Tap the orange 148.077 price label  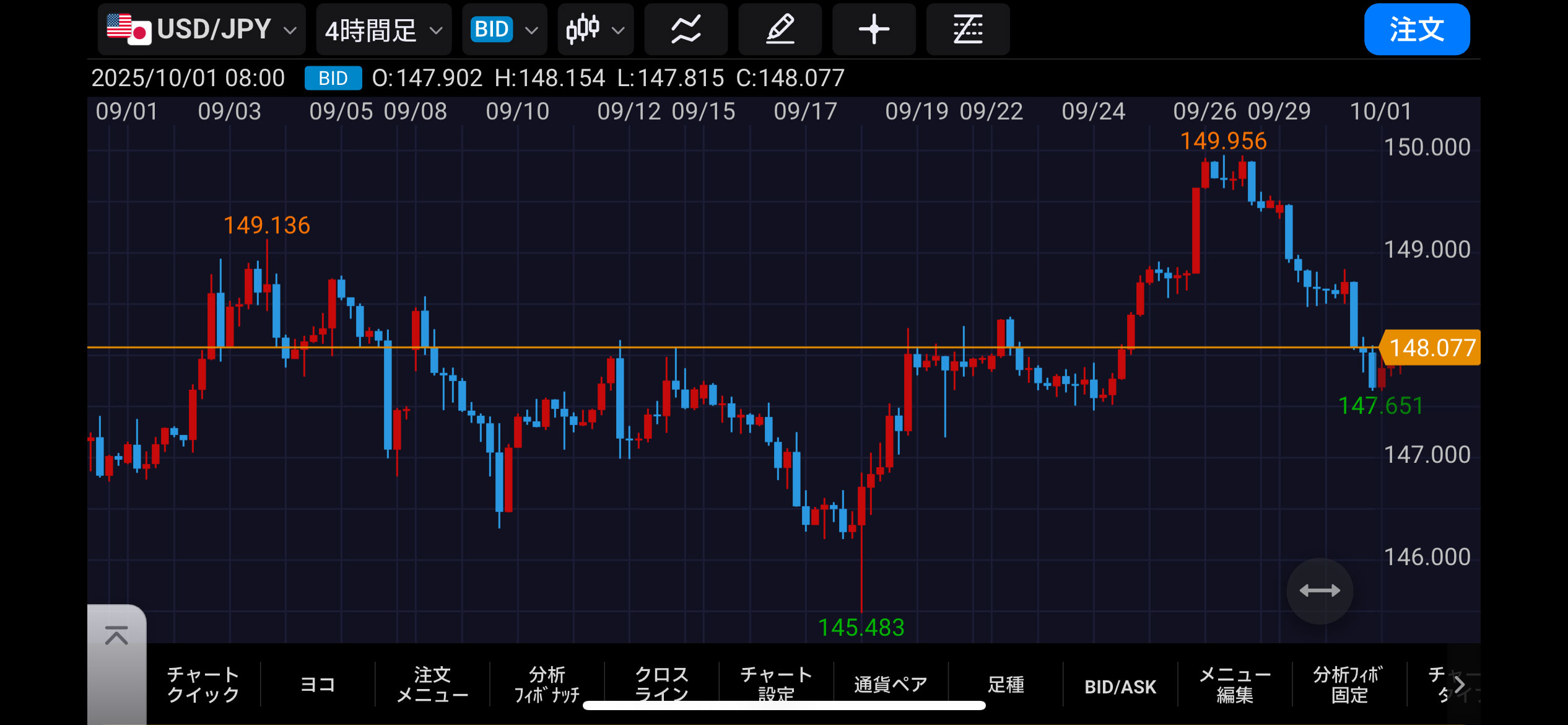coord(1431,348)
